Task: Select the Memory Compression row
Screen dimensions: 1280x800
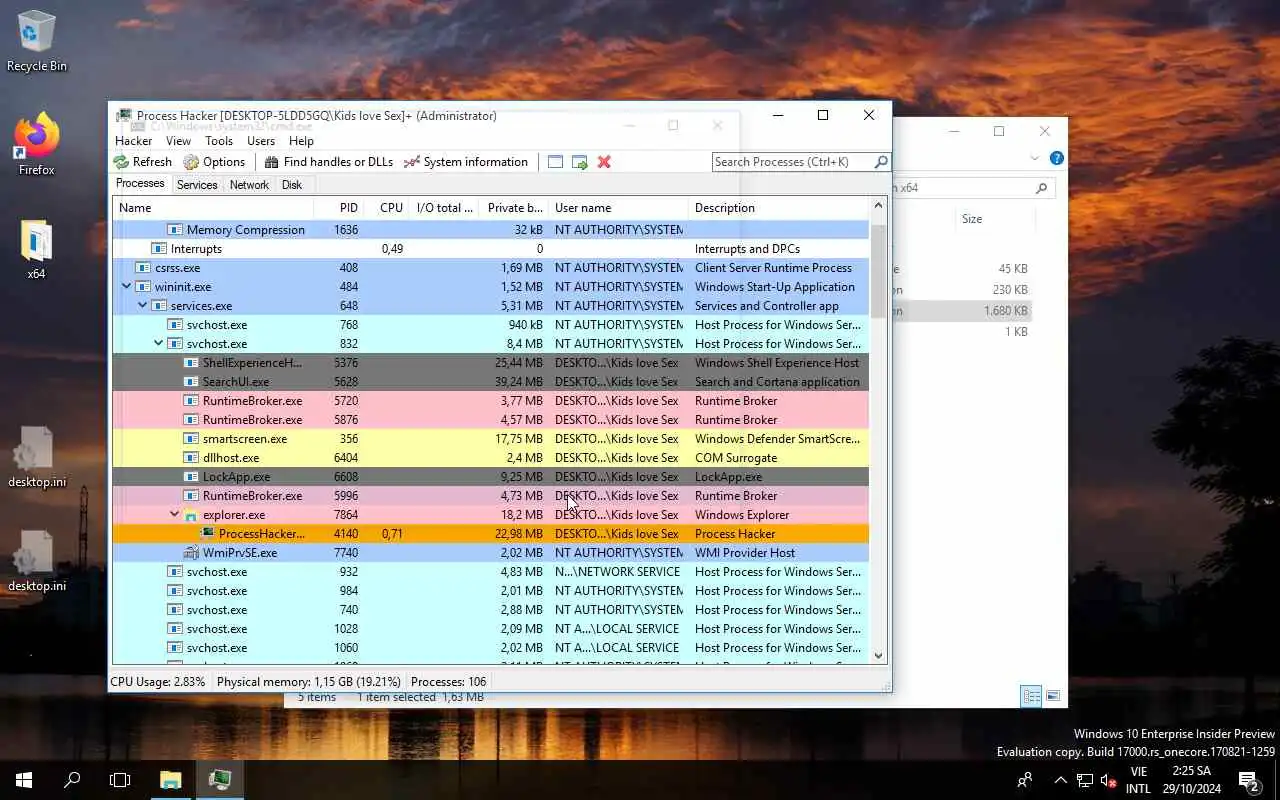Action: (x=490, y=230)
